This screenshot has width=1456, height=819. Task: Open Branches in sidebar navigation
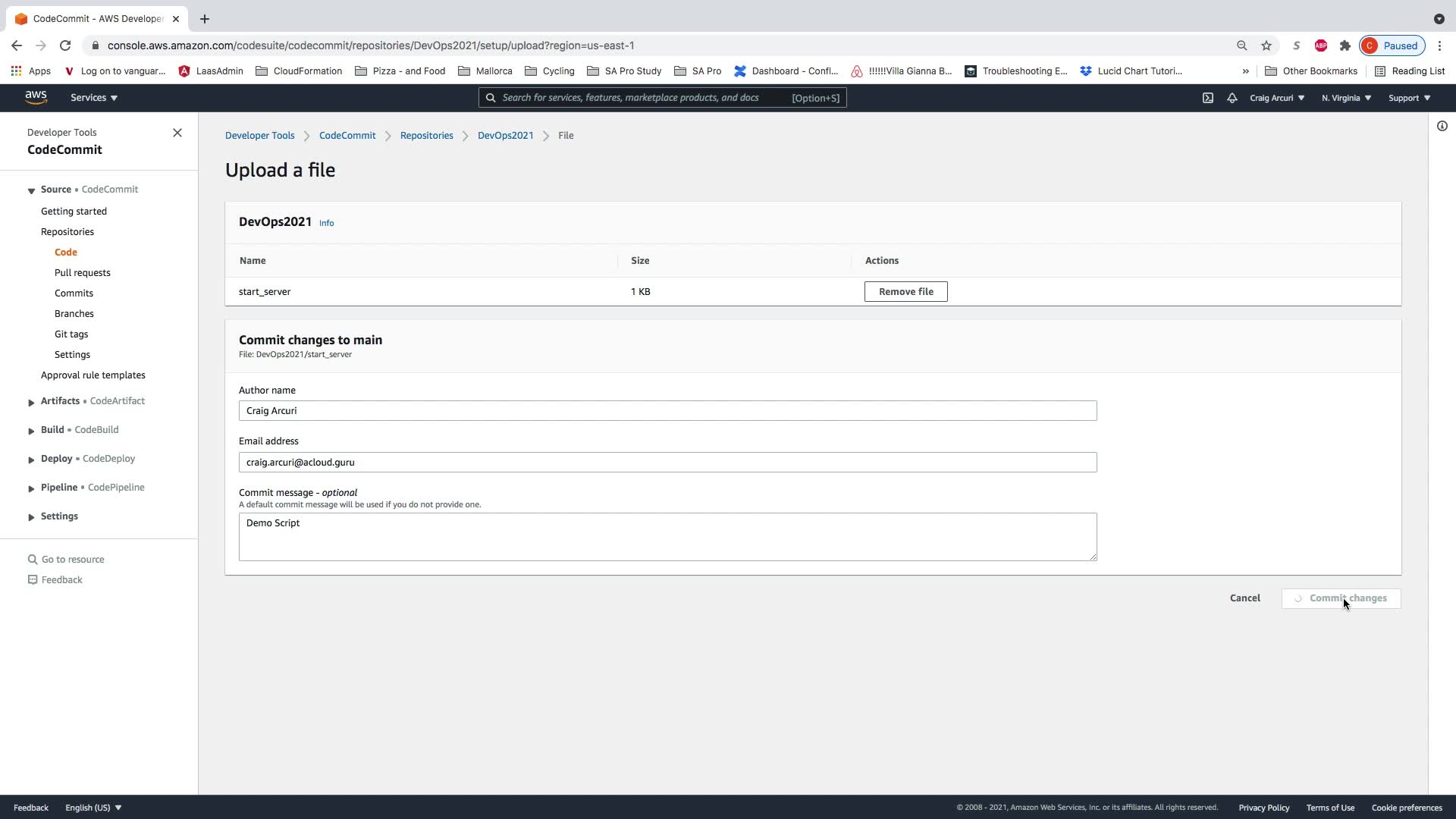pyautogui.click(x=74, y=314)
